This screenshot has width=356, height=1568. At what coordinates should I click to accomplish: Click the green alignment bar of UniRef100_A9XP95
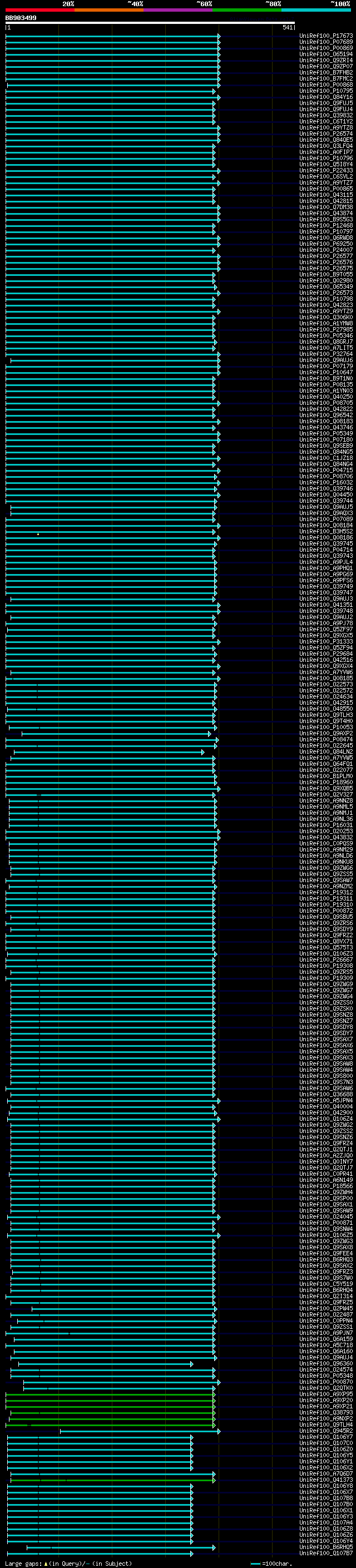tap(110, 1394)
